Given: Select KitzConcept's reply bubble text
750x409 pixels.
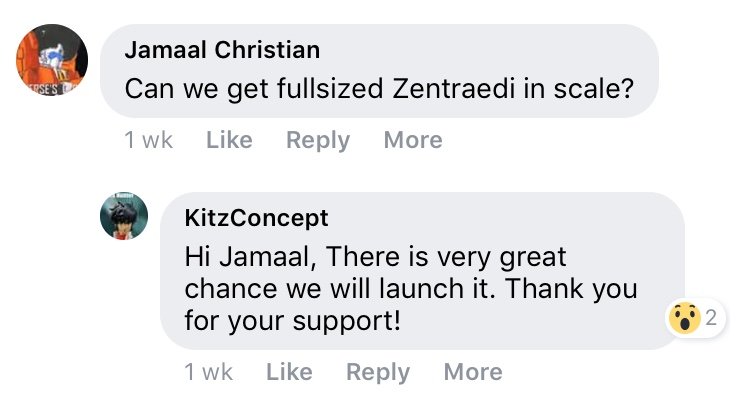Looking at the screenshot, I should pyautogui.click(x=423, y=271).
